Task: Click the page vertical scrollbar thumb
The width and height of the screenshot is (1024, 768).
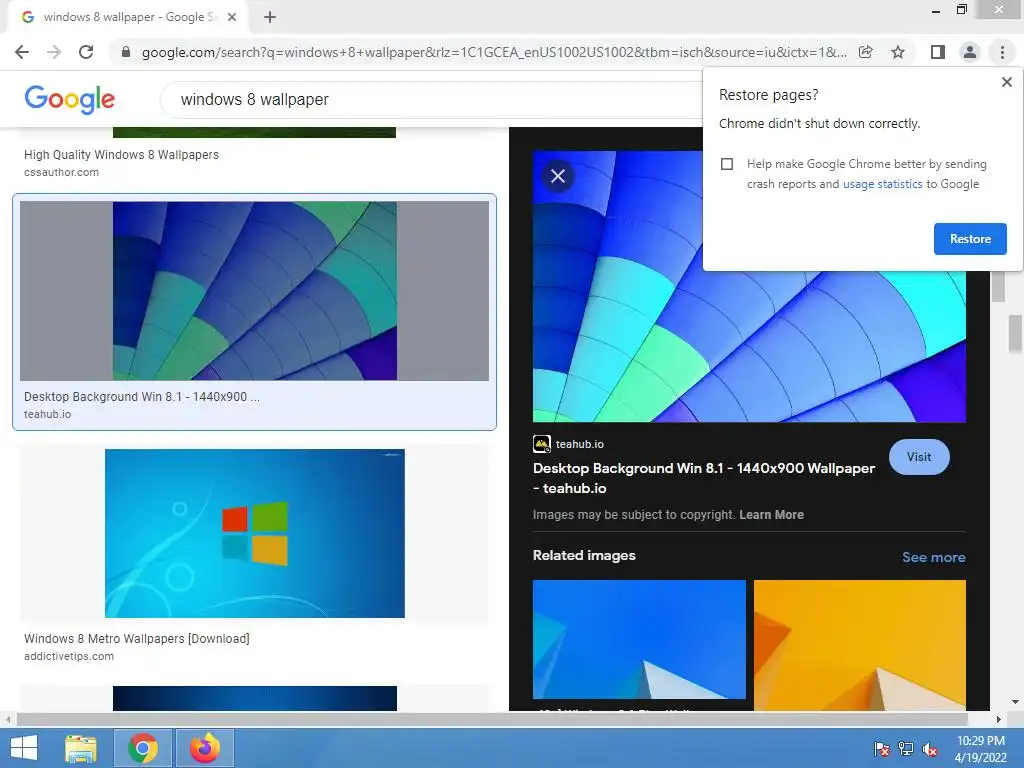Action: pos(1016,333)
